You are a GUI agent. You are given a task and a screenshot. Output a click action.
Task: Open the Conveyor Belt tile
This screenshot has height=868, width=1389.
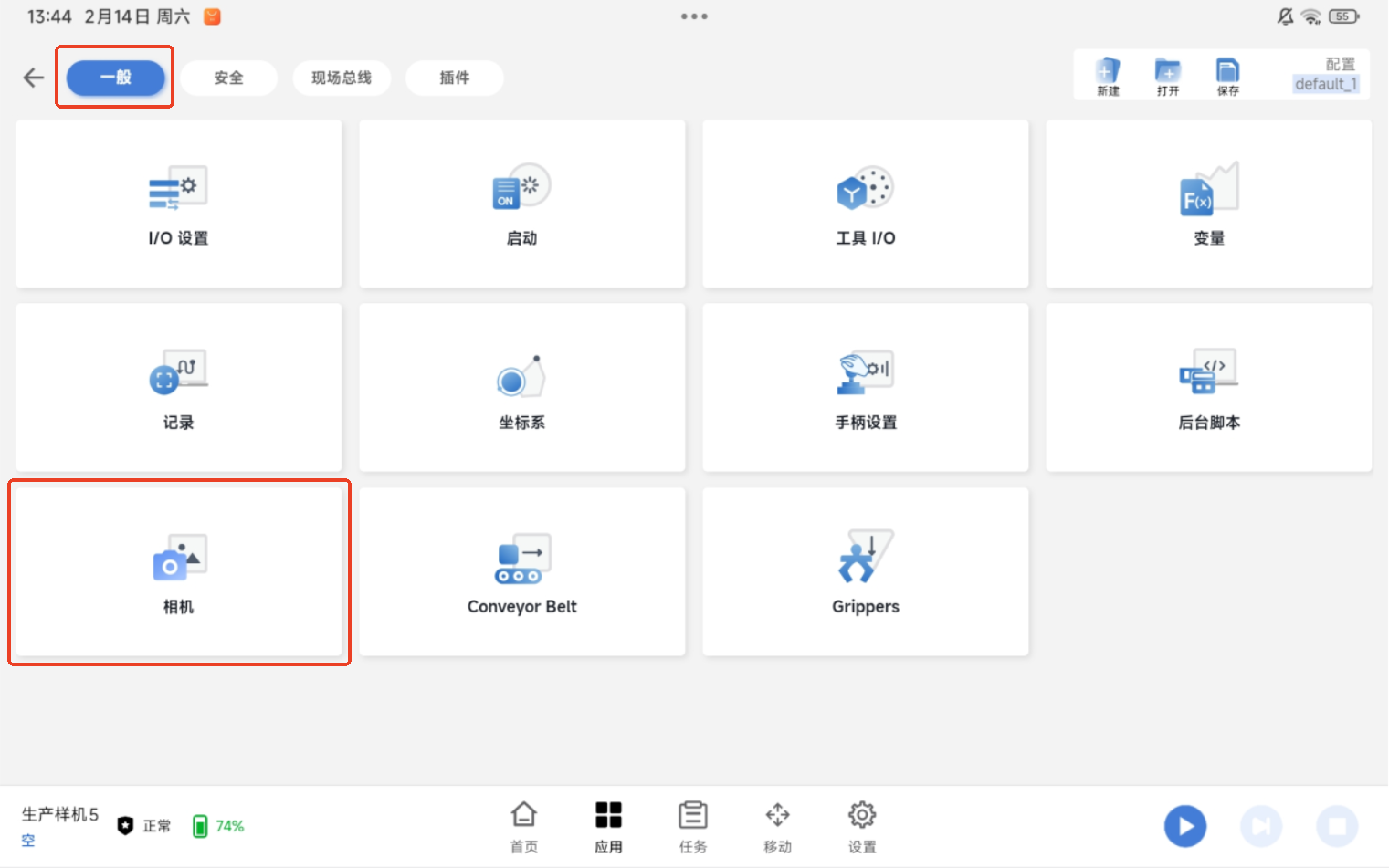(522, 572)
